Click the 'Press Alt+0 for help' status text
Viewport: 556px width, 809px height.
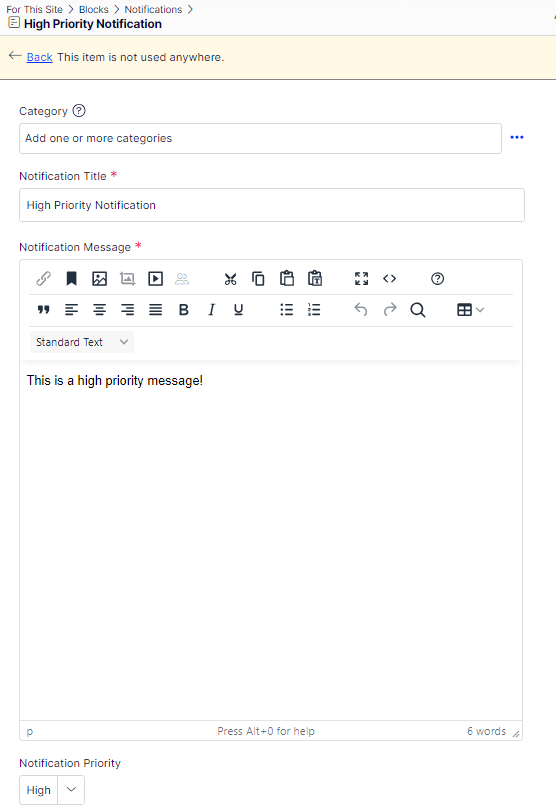[x=266, y=731]
